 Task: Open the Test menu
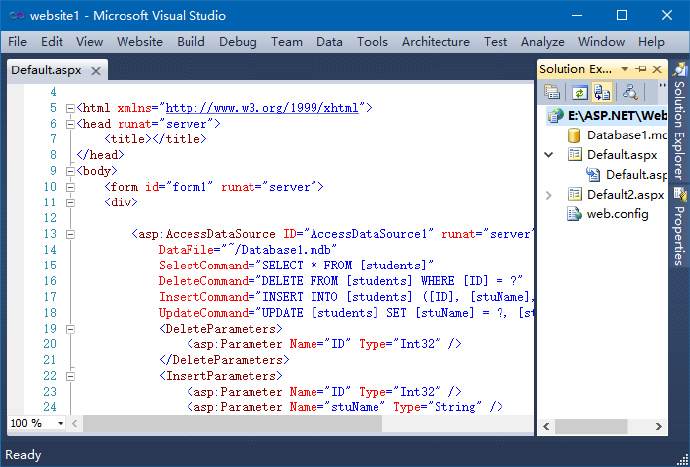coord(495,42)
